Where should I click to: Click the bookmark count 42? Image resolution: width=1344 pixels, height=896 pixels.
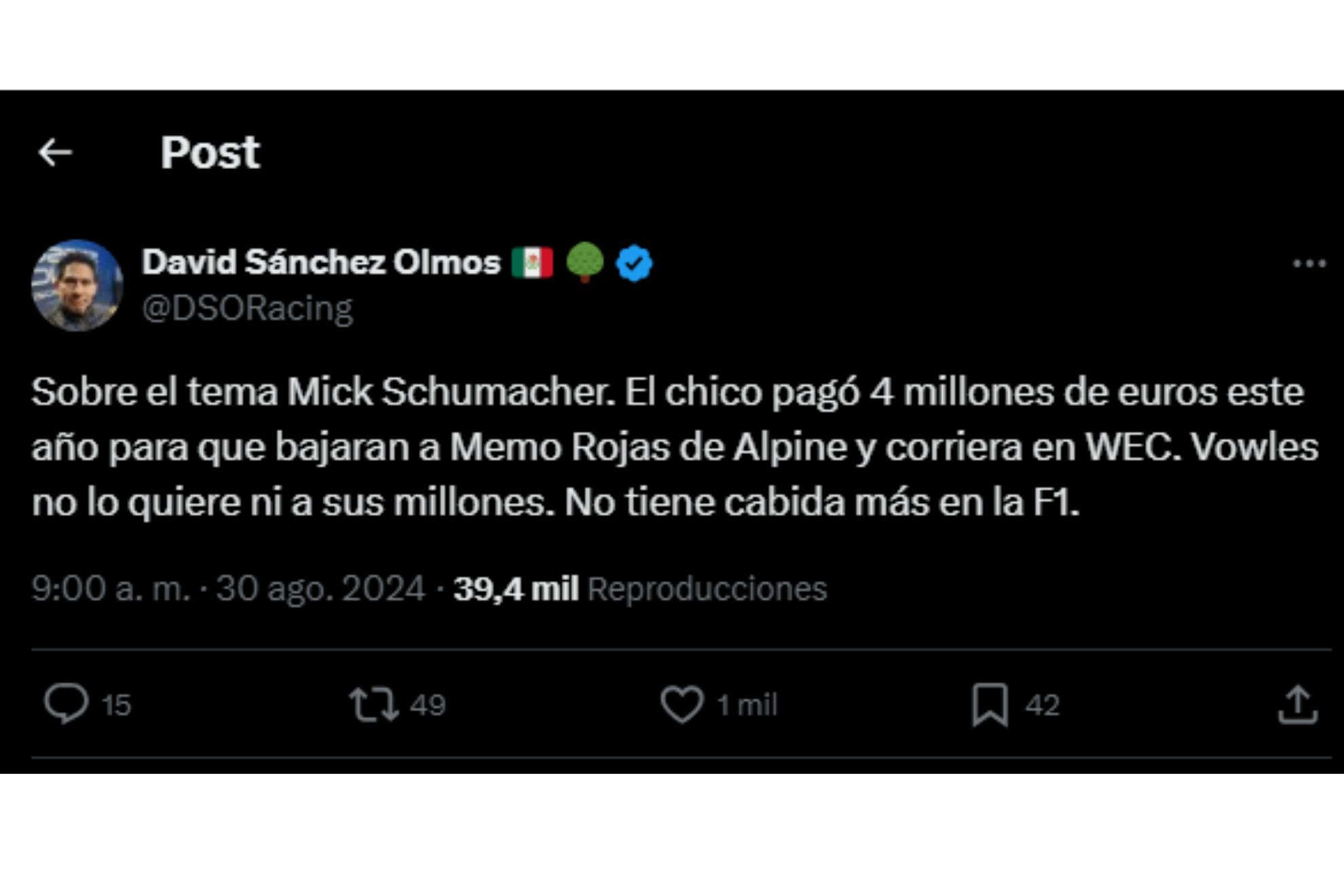(1042, 705)
